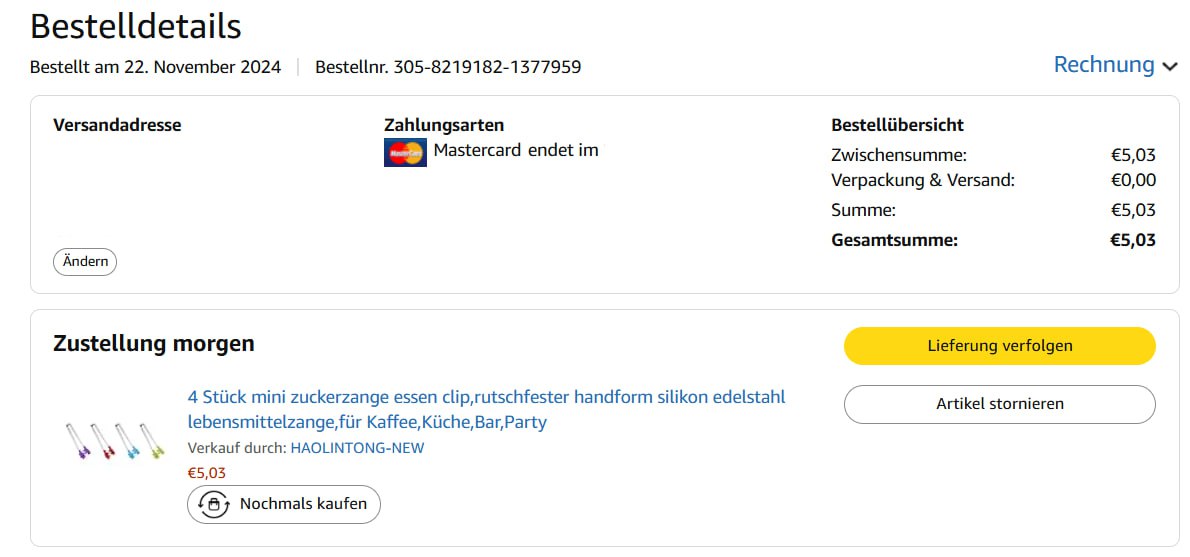The image size is (1190, 557).
Task: Click the Mastercard endet im text
Action: (516, 151)
